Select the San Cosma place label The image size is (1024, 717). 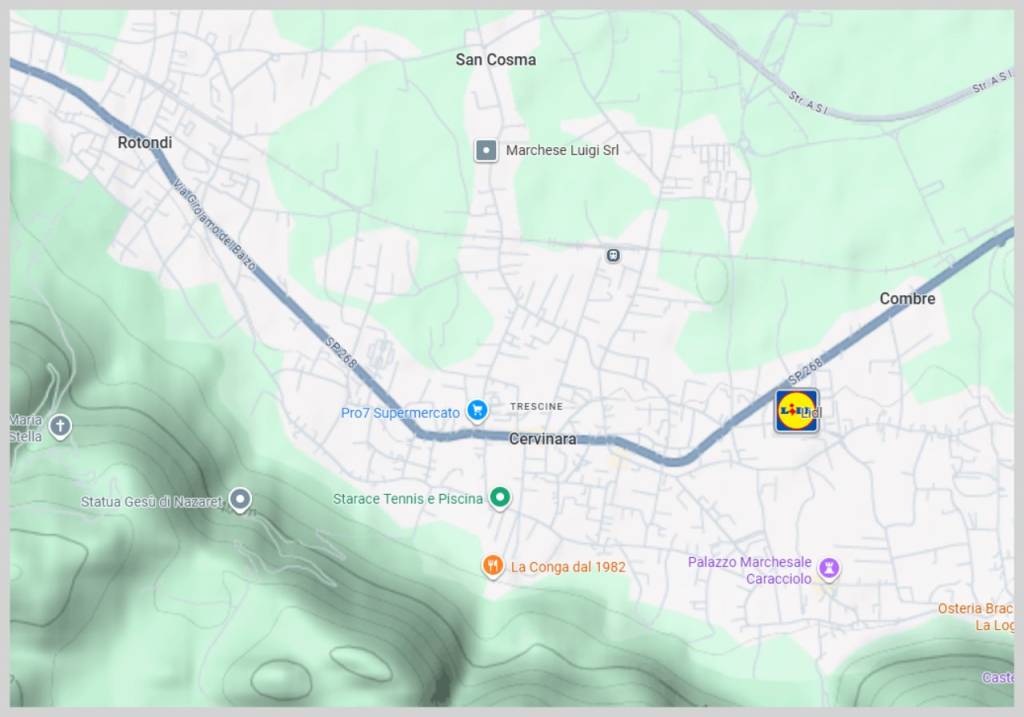tap(496, 59)
